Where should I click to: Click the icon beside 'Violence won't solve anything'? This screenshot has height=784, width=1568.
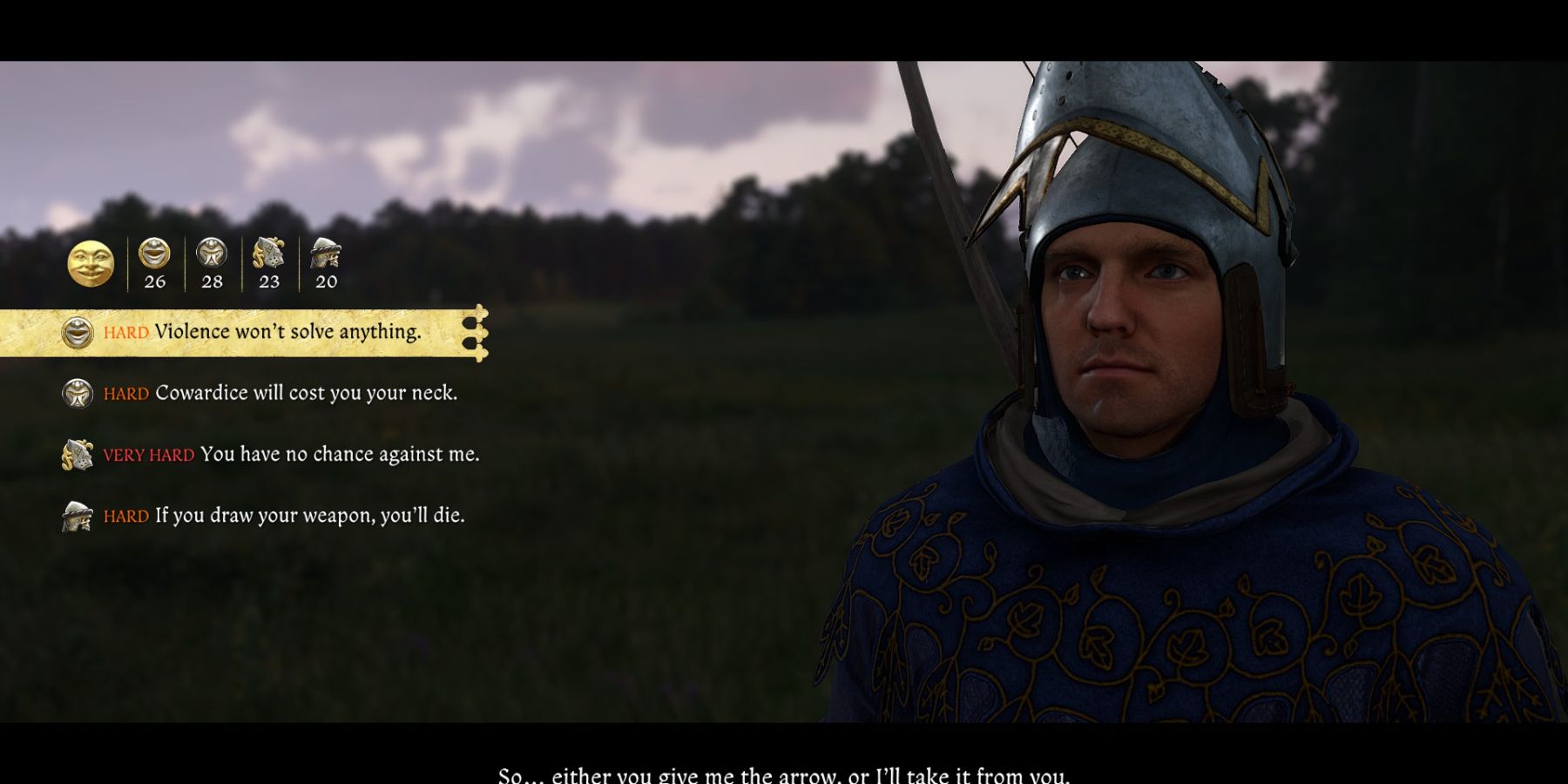(78, 333)
